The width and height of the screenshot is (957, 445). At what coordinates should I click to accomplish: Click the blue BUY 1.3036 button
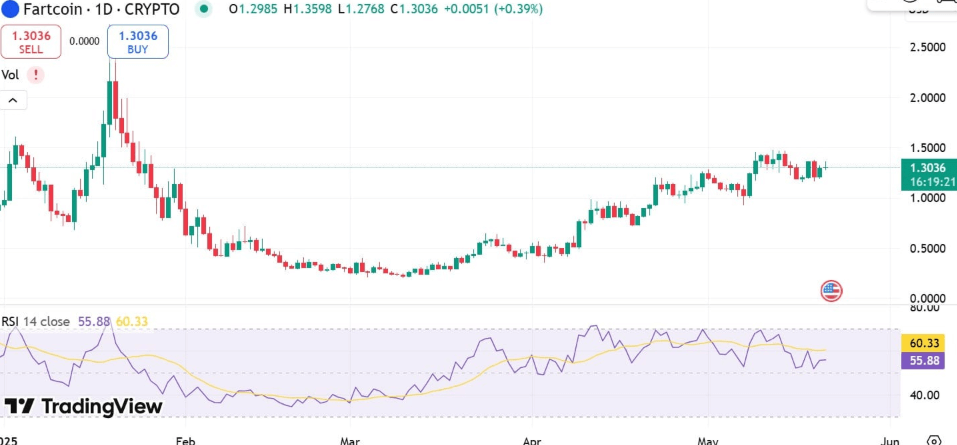point(138,42)
